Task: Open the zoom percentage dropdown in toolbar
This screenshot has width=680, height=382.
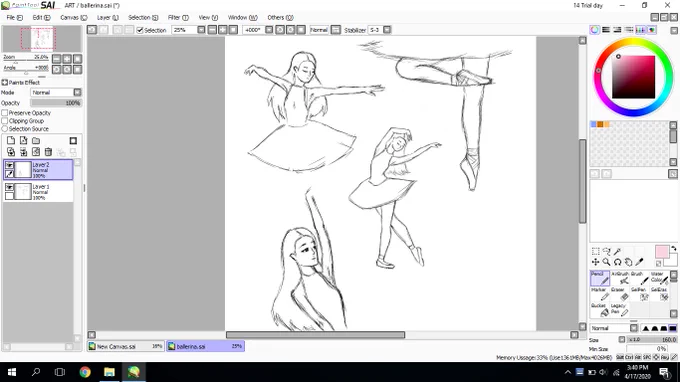Action: (201, 30)
